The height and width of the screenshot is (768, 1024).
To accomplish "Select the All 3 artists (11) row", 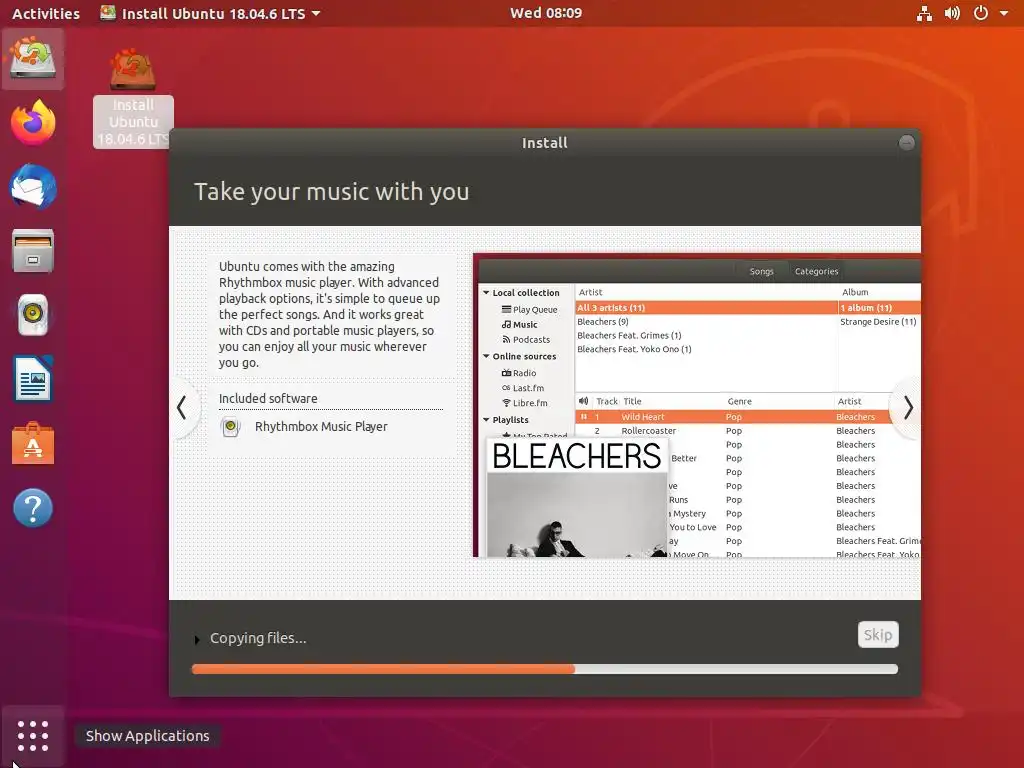I will click(705, 308).
